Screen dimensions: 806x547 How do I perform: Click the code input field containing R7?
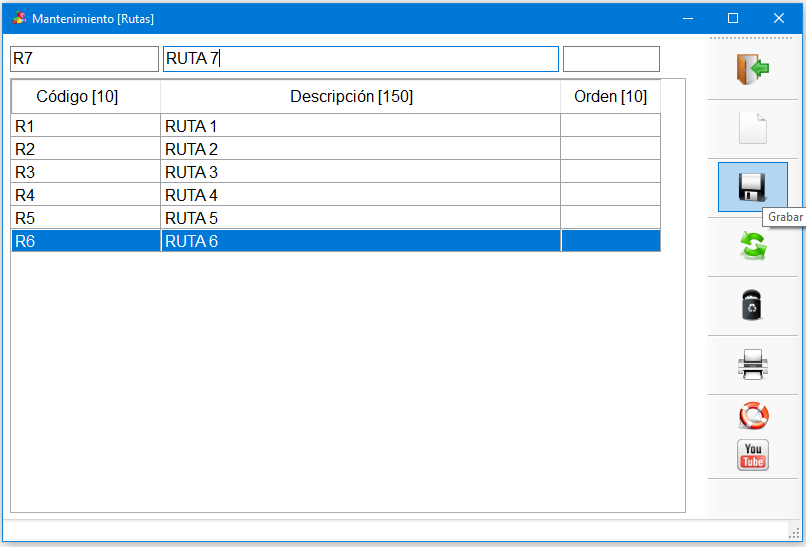(84, 59)
